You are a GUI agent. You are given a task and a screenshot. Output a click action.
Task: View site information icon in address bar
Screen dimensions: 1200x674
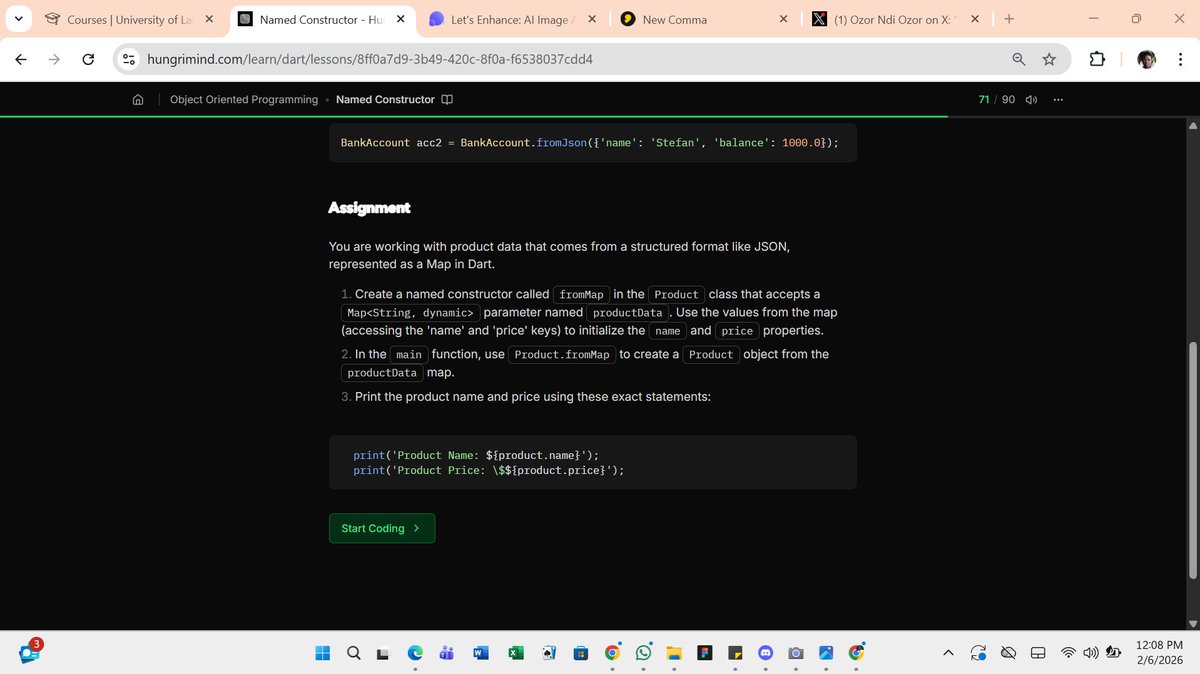(x=129, y=59)
